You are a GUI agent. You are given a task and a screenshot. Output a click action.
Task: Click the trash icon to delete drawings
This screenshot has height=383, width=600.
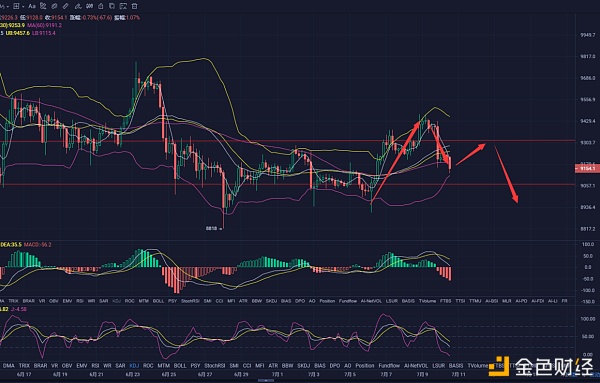(135, 6)
